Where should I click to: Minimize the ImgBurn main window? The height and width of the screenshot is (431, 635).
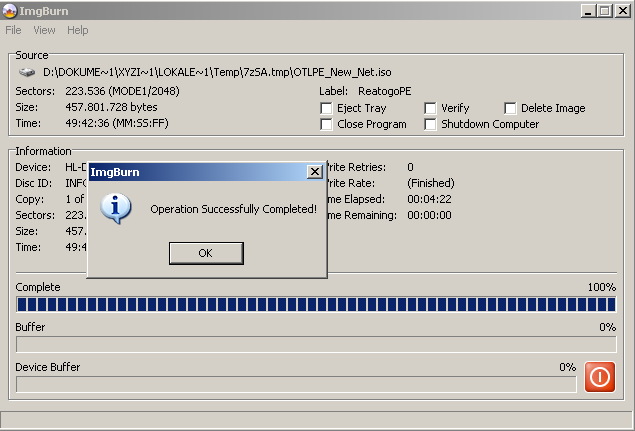pos(588,11)
